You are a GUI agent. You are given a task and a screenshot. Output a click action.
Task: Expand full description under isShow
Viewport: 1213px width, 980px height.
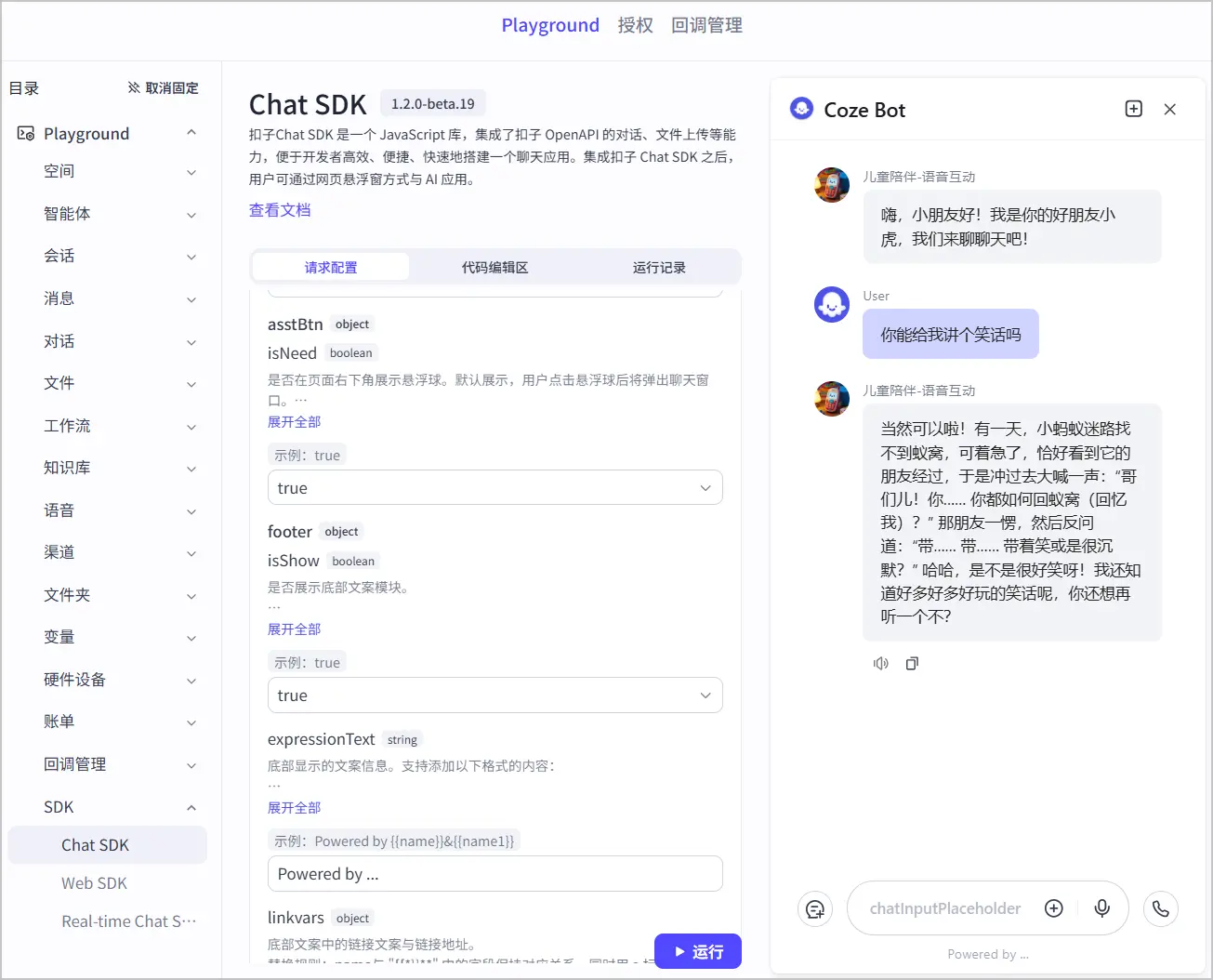[295, 629]
